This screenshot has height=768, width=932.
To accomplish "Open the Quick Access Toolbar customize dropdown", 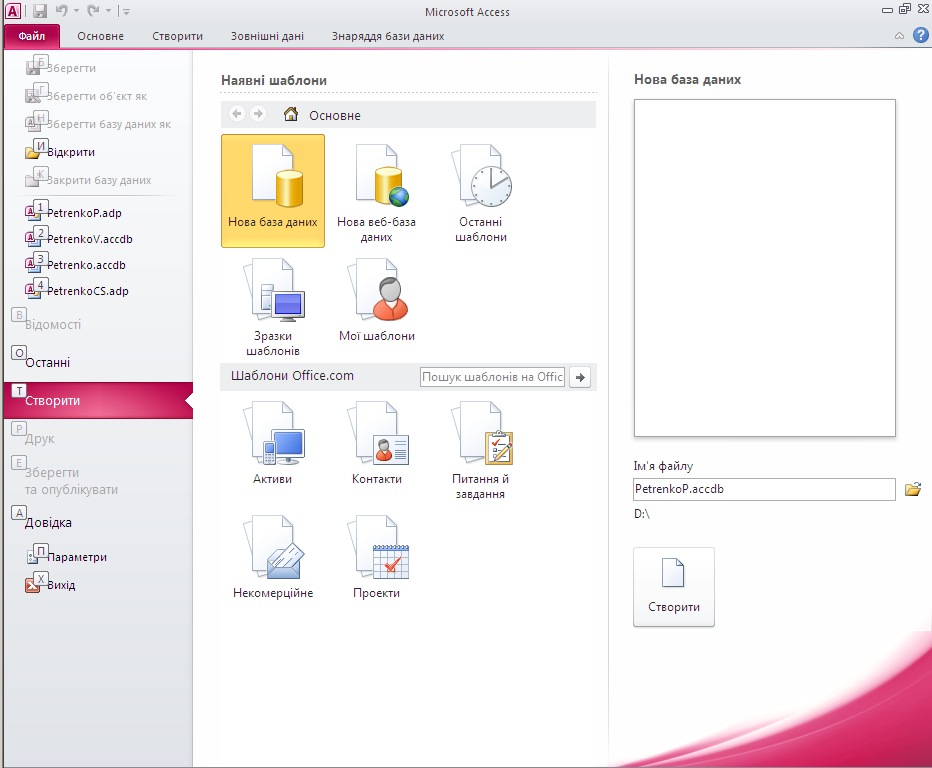I will pos(126,12).
